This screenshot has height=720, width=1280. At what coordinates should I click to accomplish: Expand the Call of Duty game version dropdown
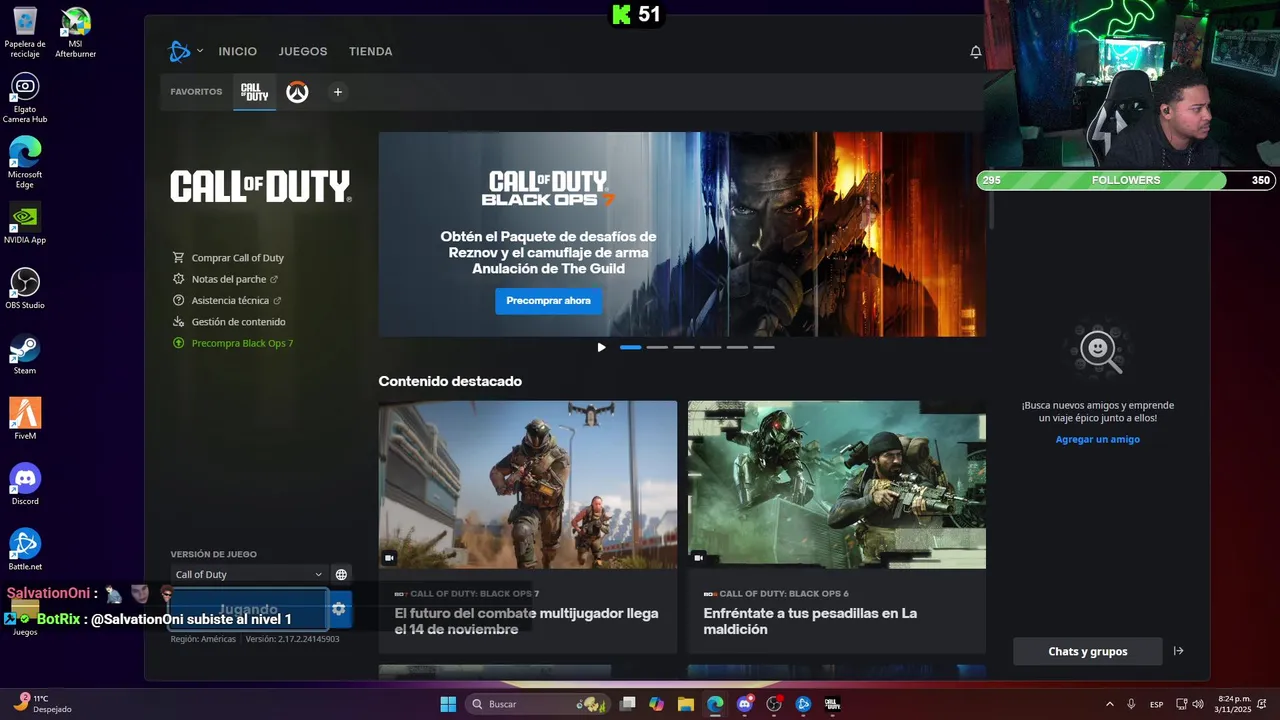pyautogui.click(x=249, y=574)
